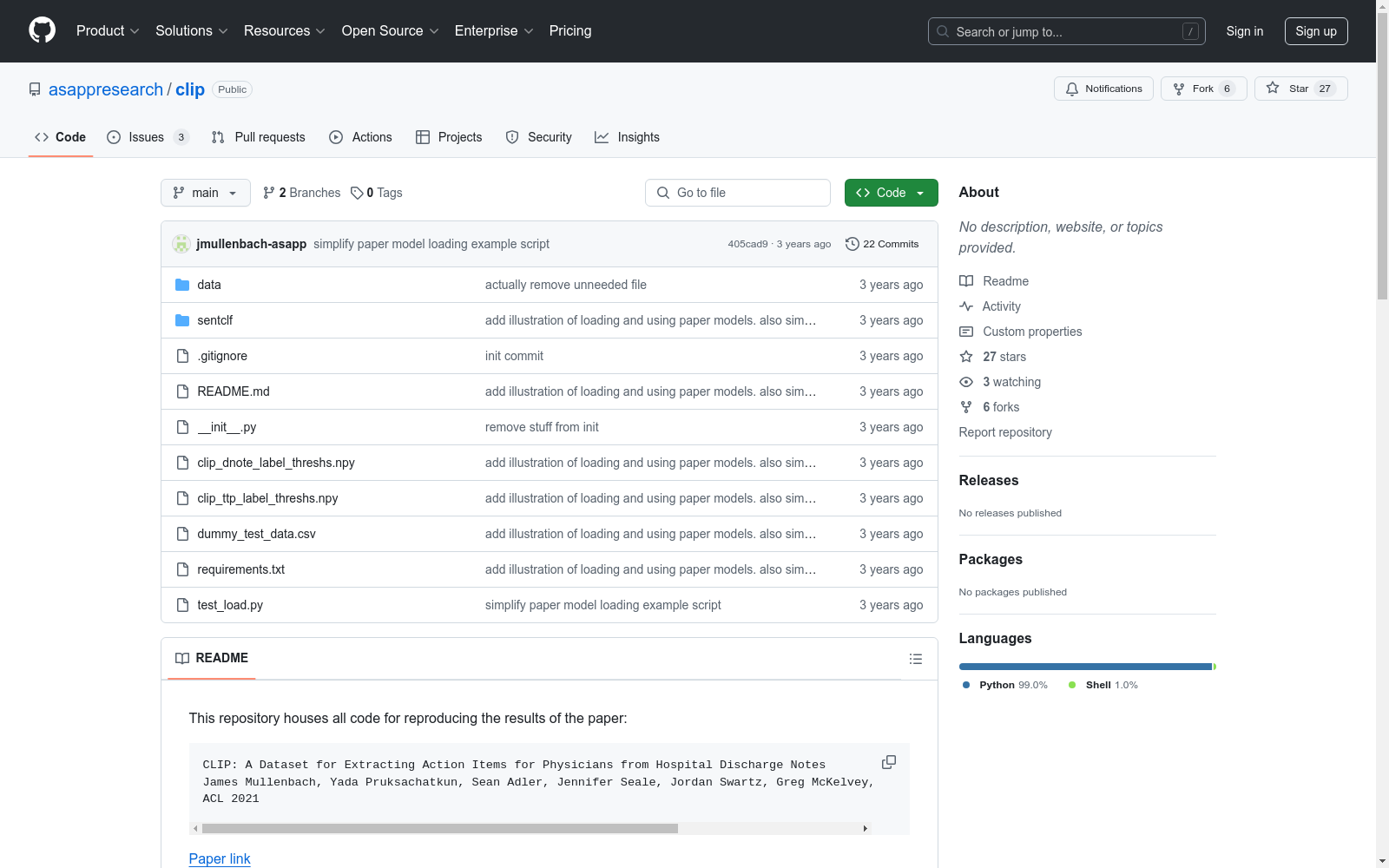Click the repository book icon beside asappresearch

(35, 89)
